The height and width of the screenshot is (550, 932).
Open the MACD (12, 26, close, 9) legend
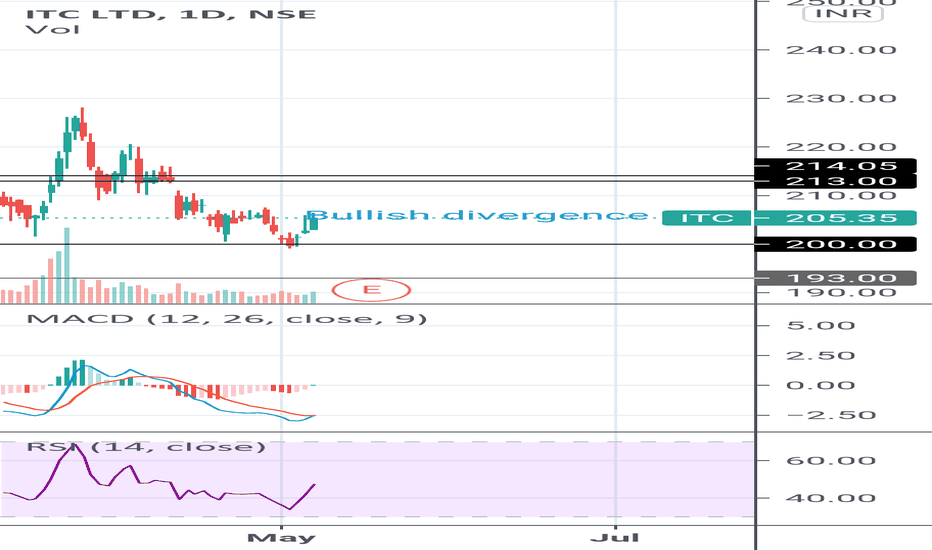coord(227,319)
